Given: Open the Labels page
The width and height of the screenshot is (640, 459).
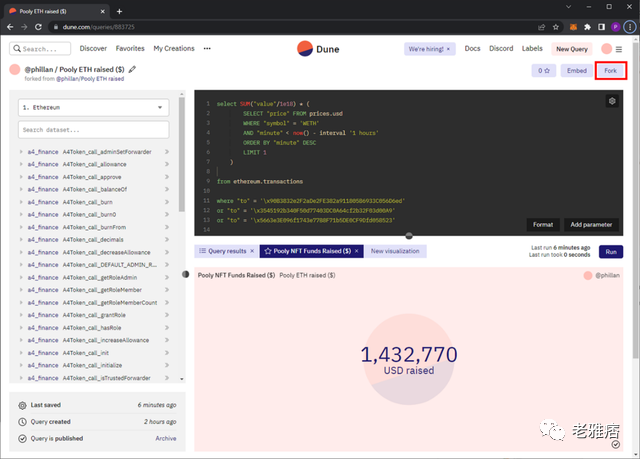Looking at the screenshot, I should pyautogui.click(x=532, y=49).
